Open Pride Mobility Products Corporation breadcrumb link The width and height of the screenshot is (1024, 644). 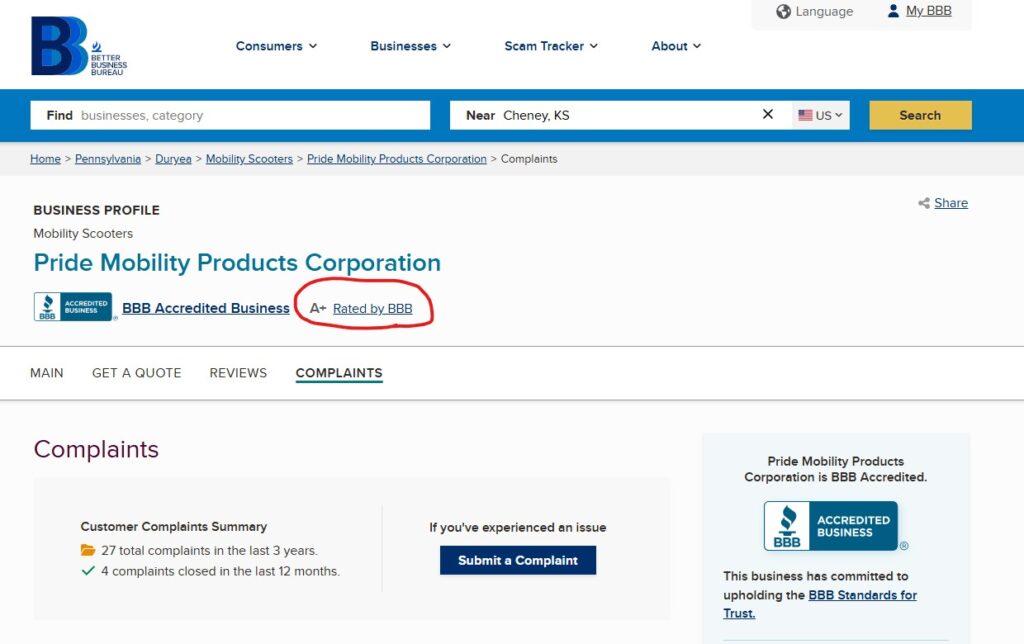[x=396, y=159]
